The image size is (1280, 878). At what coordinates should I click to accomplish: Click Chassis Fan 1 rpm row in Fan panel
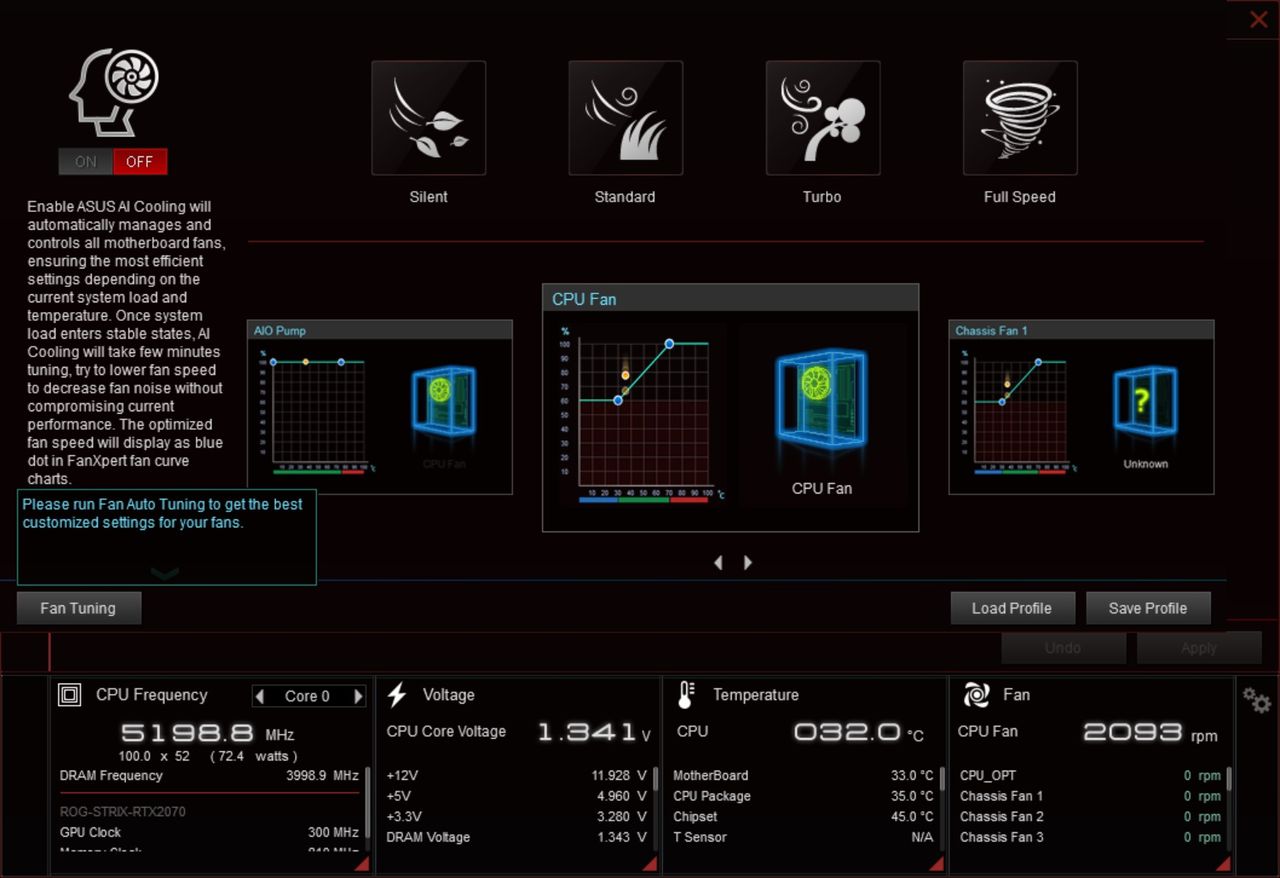pos(1090,796)
